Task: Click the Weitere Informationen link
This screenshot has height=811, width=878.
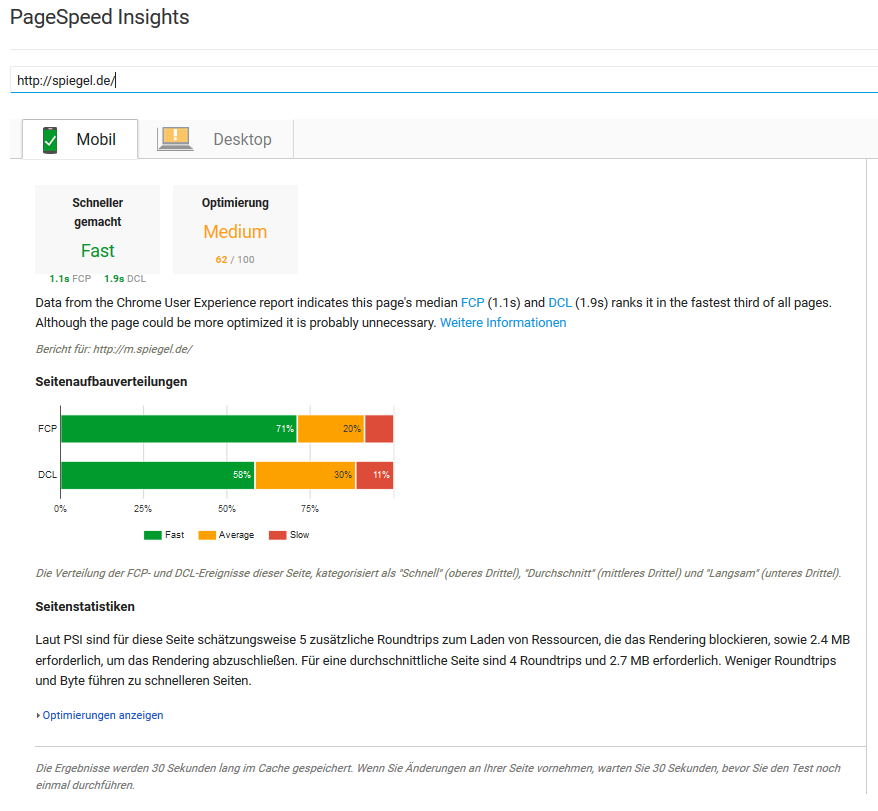Action: [x=503, y=322]
